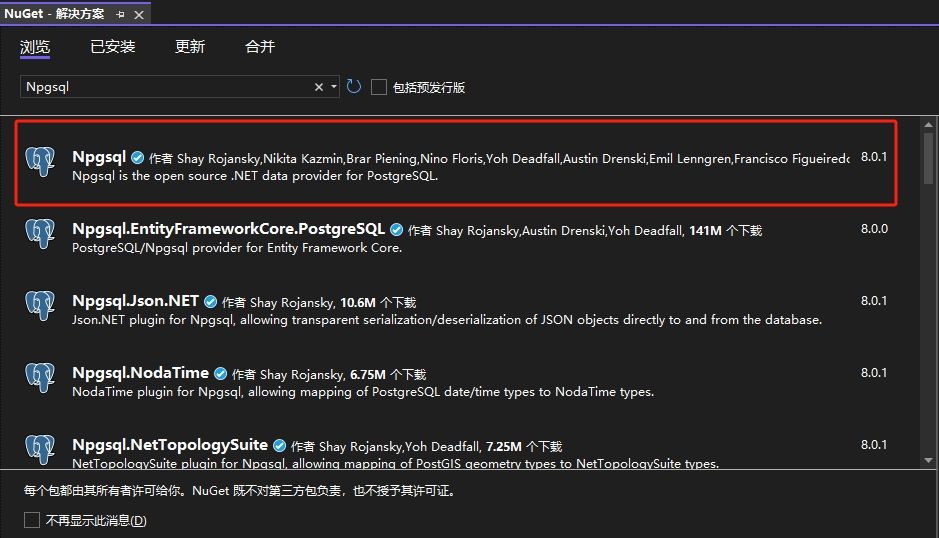The height and width of the screenshot is (538, 939).
Task: Click description 'Npgsql is the open source .NET data provider'
Action: (255, 176)
